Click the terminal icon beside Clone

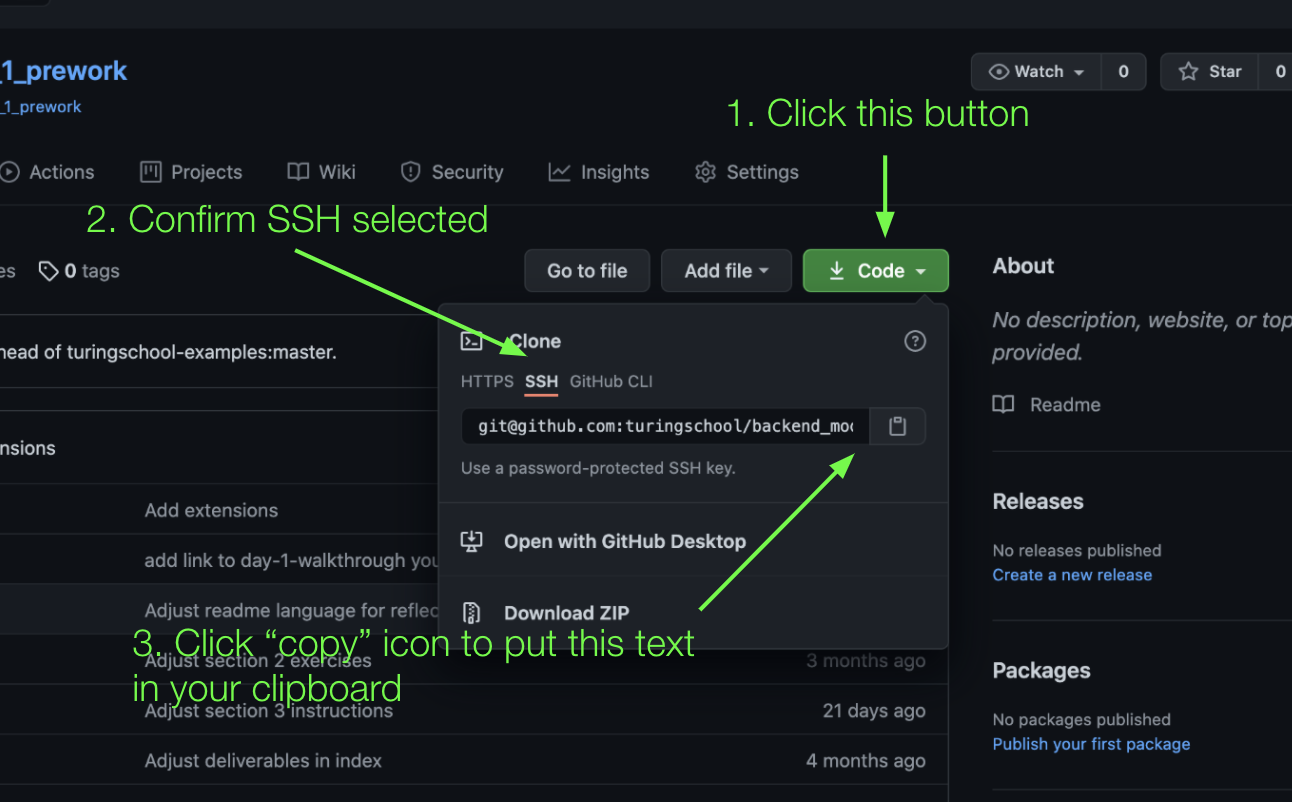471,341
